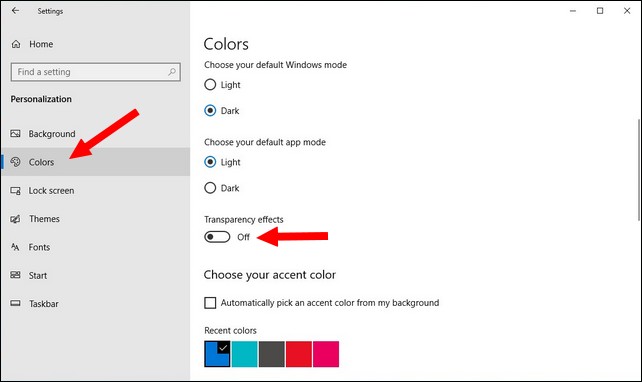Click the Lock screen monitor icon
The height and width of the screenshot is (382, 642).
(16, 190)
